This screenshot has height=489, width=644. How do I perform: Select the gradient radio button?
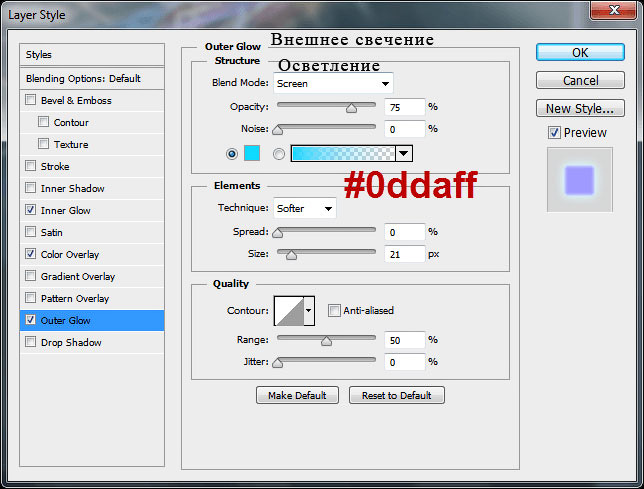278,154
